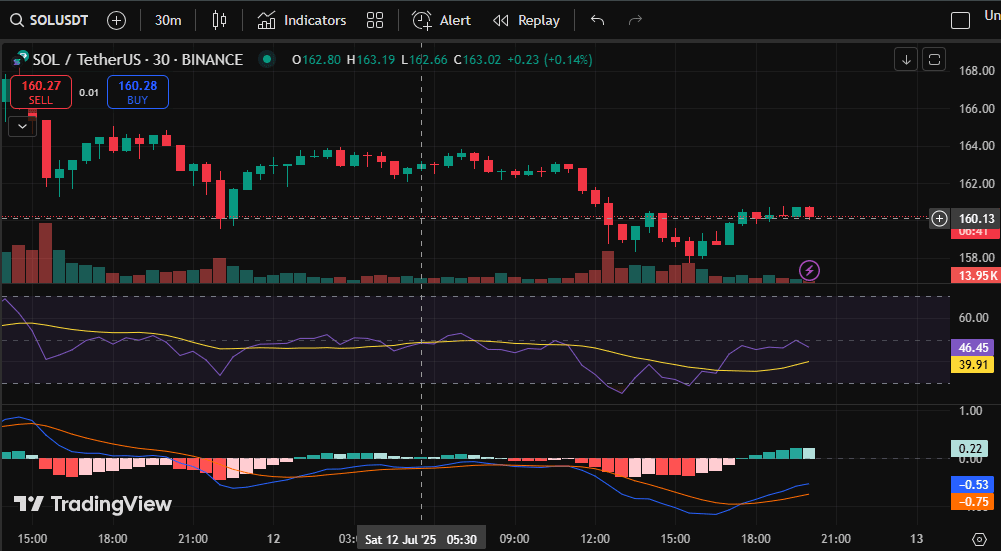Open the candlestick chart type menu
1001x551 pixels.
[x=221, y=20]
